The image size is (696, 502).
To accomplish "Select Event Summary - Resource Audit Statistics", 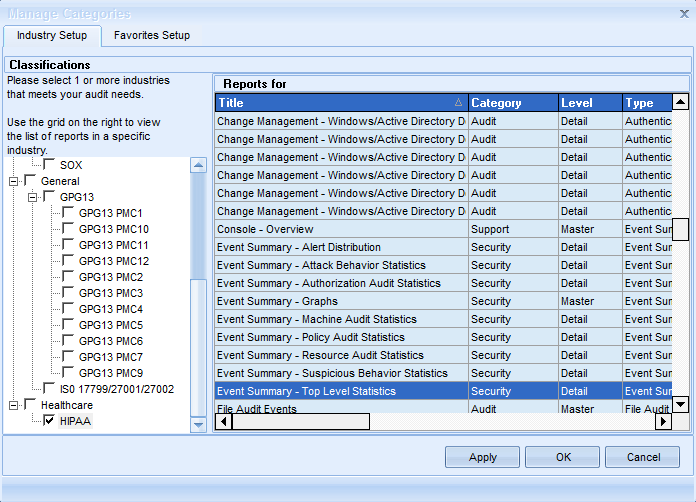I will tap(443, 355).
